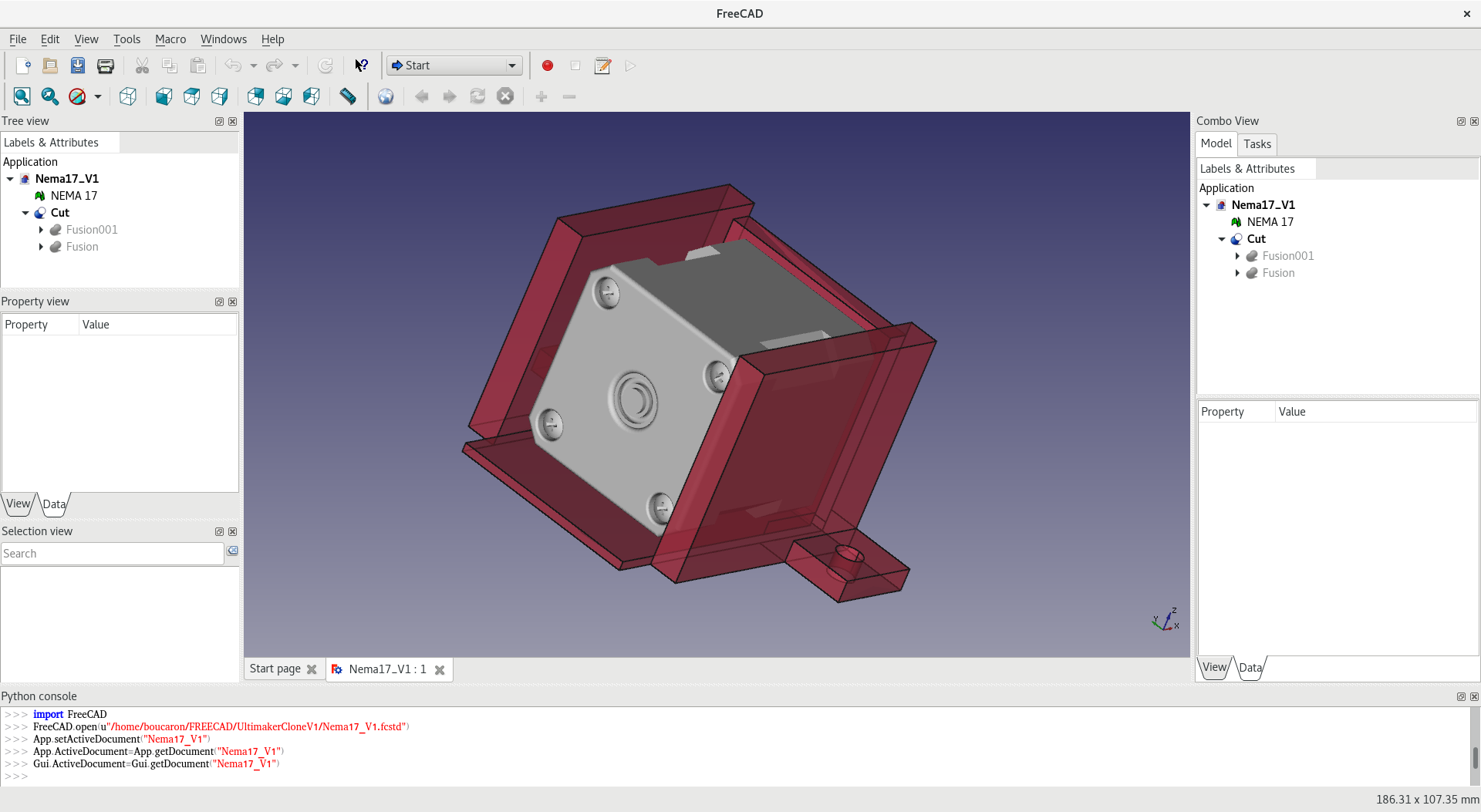
Task: Fit all content in the 3D view
Action: click(x=22, y=97)
